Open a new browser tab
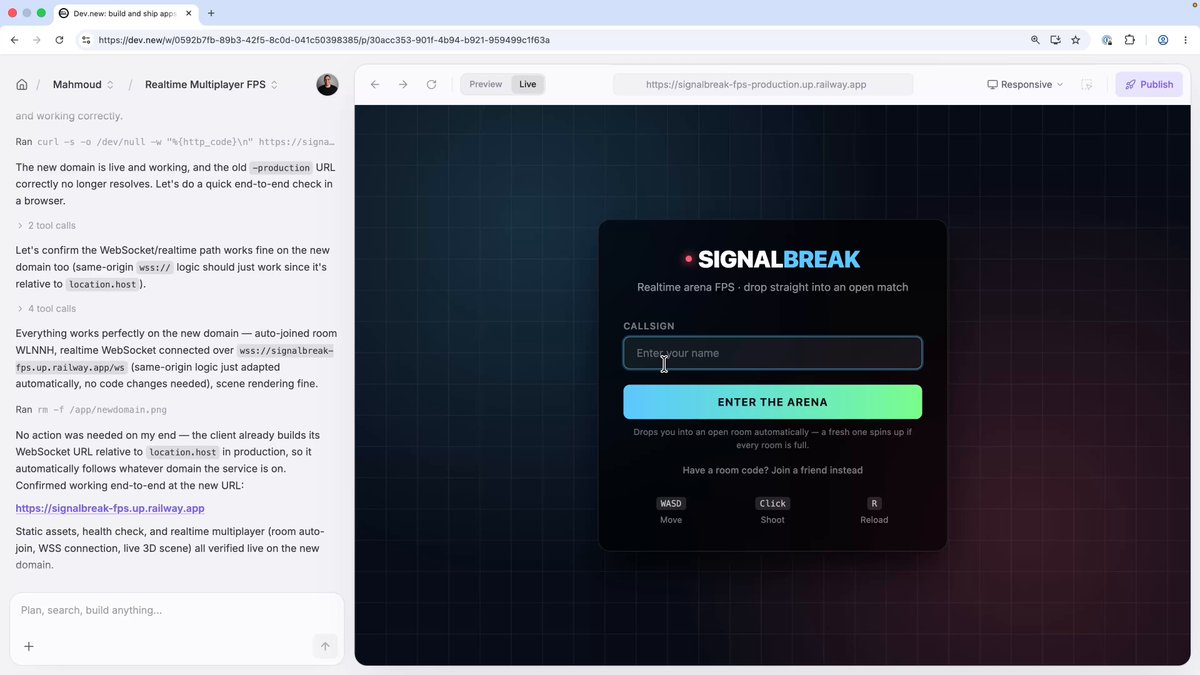 coord(211,13)
